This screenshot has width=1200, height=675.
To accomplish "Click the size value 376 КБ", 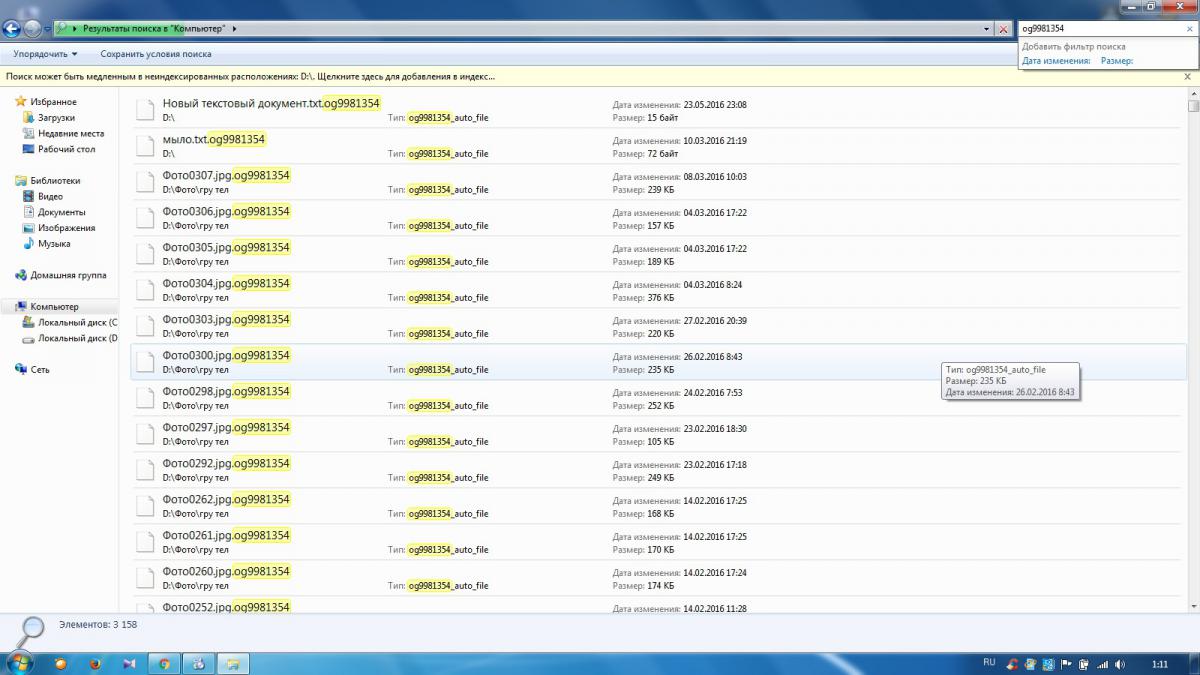I will [x=661, y=298].
